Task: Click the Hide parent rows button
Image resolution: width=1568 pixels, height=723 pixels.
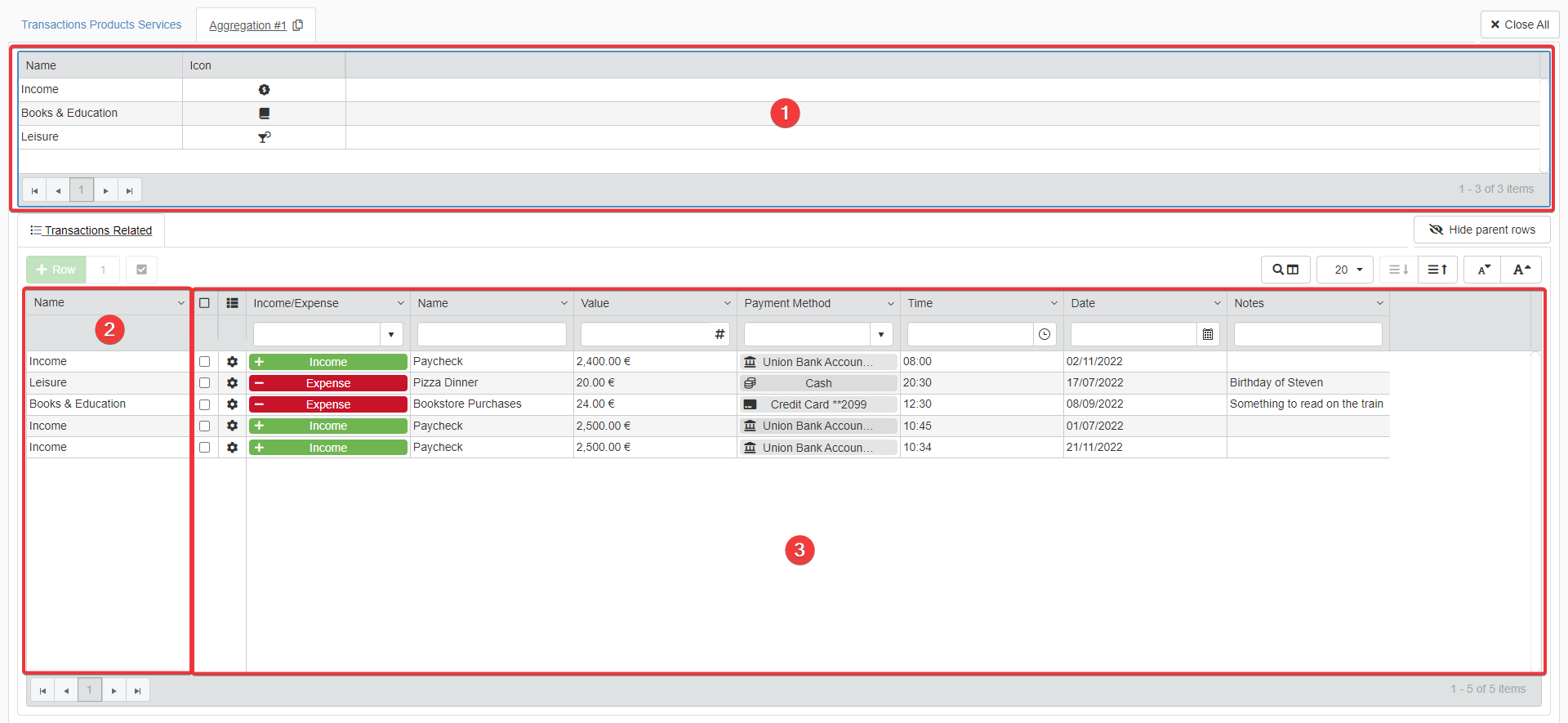Action: [x=1481, y=230]
